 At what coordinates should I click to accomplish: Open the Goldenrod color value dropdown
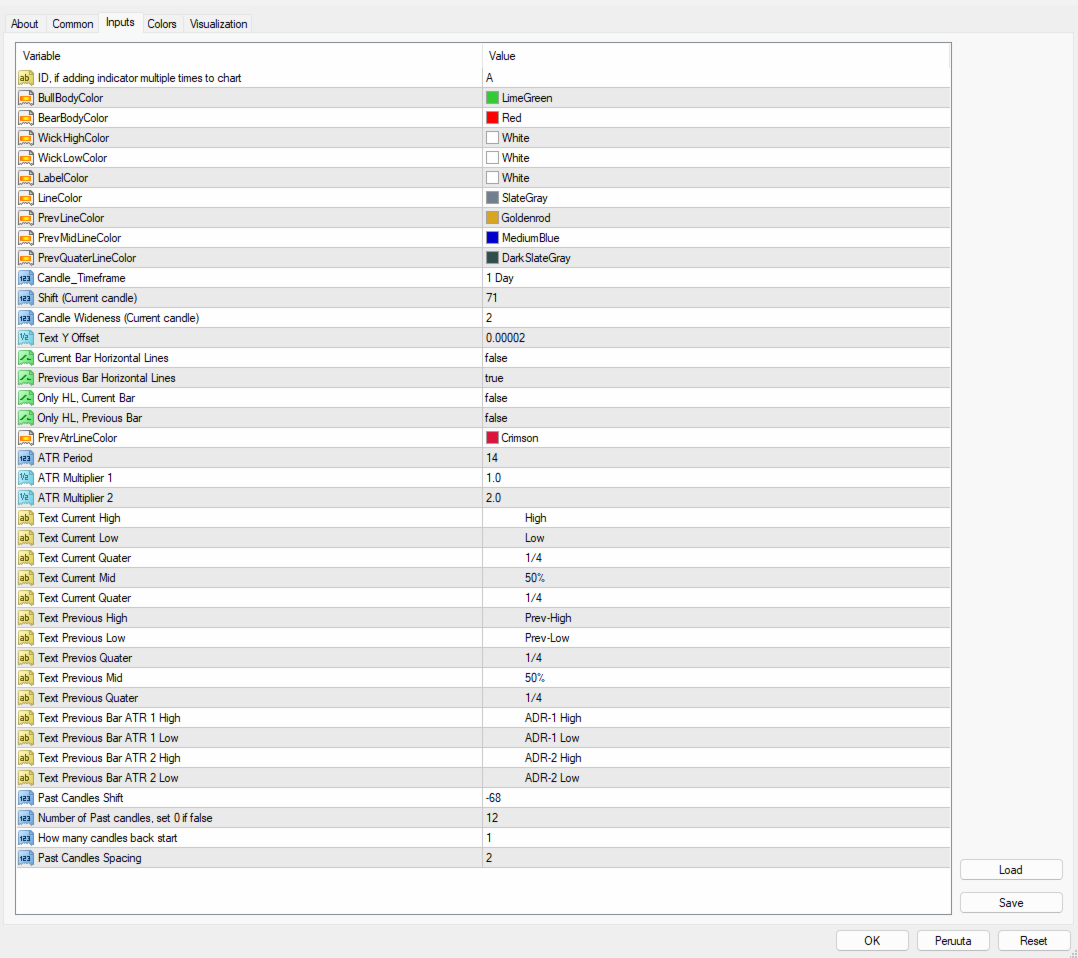(x=716, y=217)
